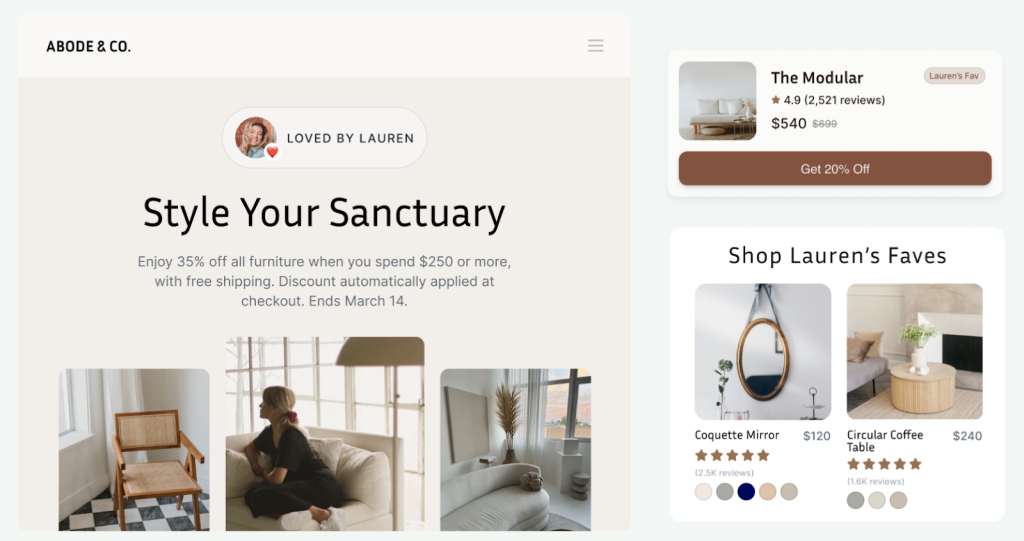Viewport: 1024px width, 541px height.
Task: Click the ABODE & CO. logo
Action: pos(88,46)
